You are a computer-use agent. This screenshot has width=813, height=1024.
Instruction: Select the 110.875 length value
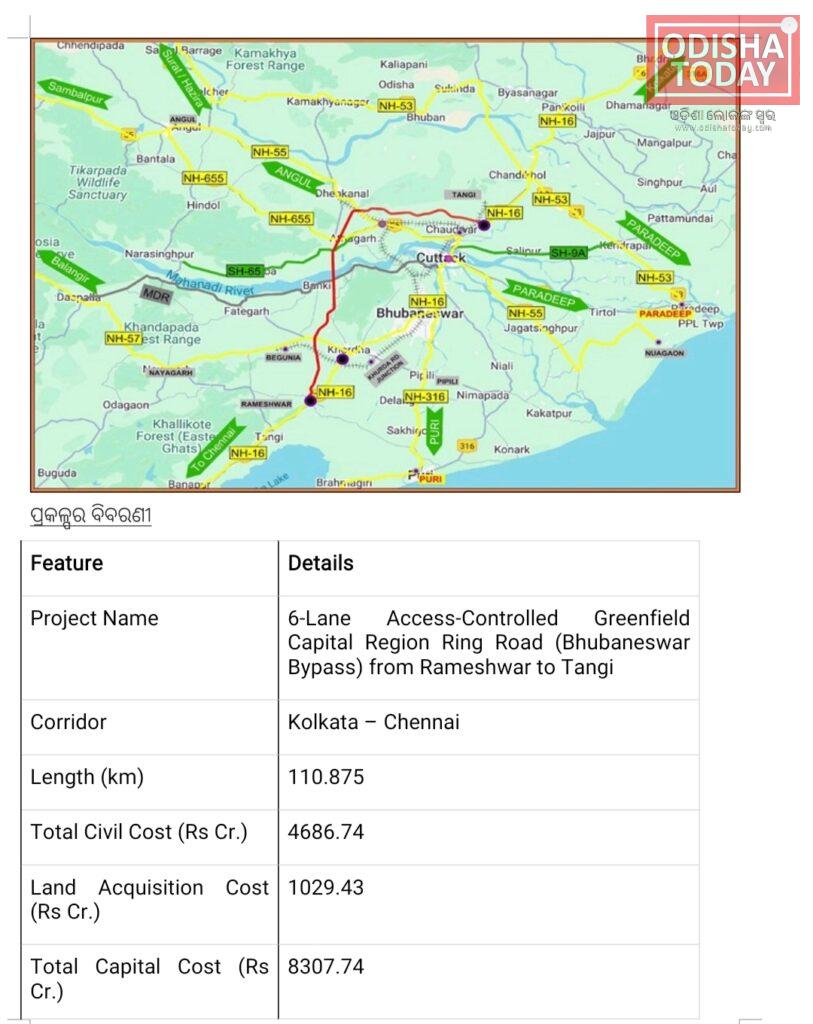point(326,777)
